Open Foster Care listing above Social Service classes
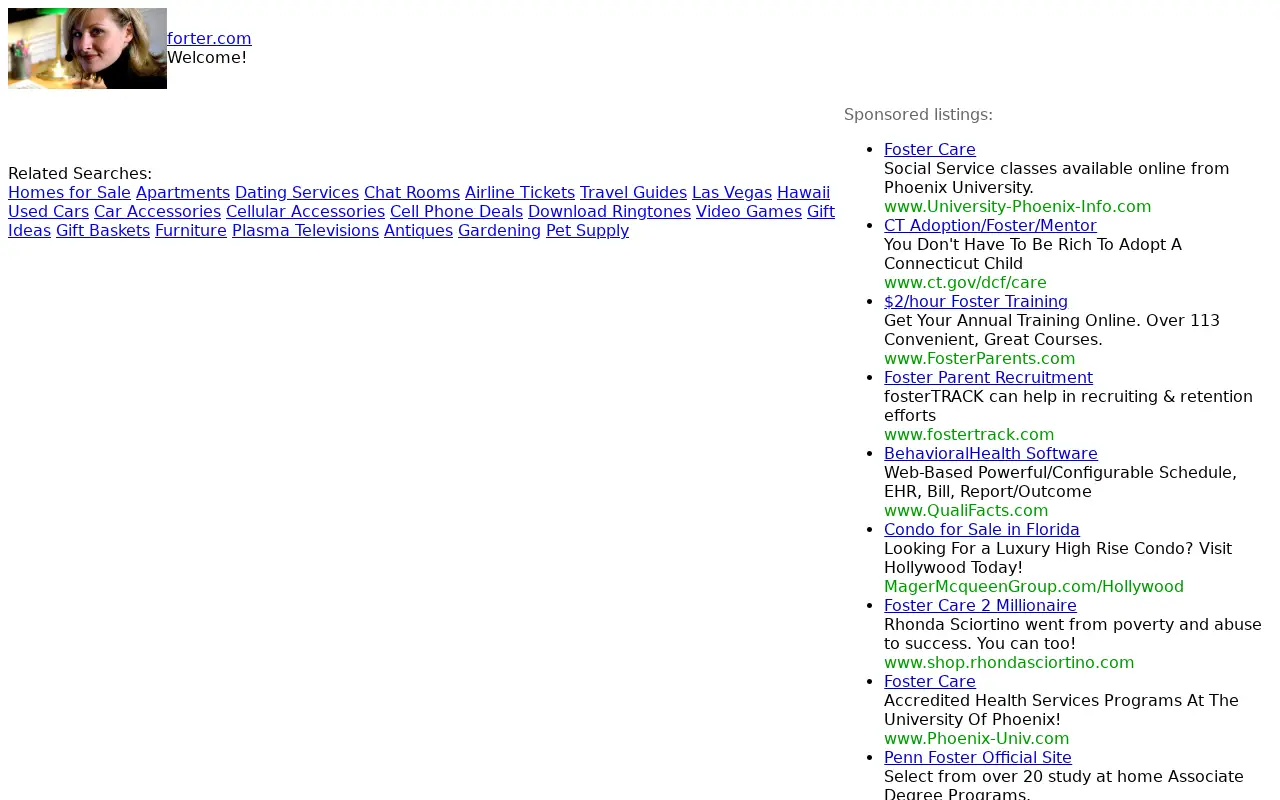 tap(930, 150)
